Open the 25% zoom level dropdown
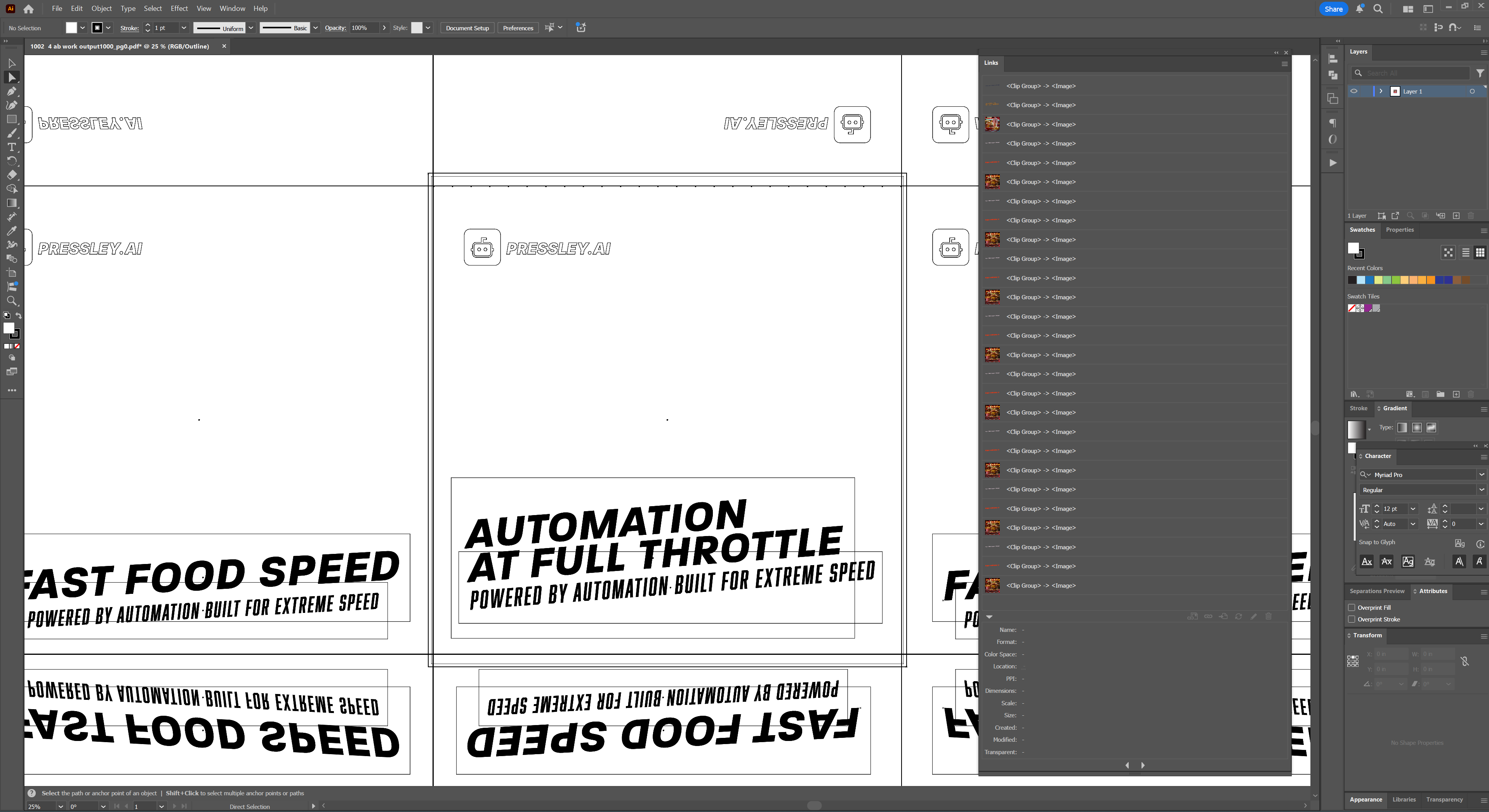Viewport: 1489px width, 812px height. click(60, 806)
